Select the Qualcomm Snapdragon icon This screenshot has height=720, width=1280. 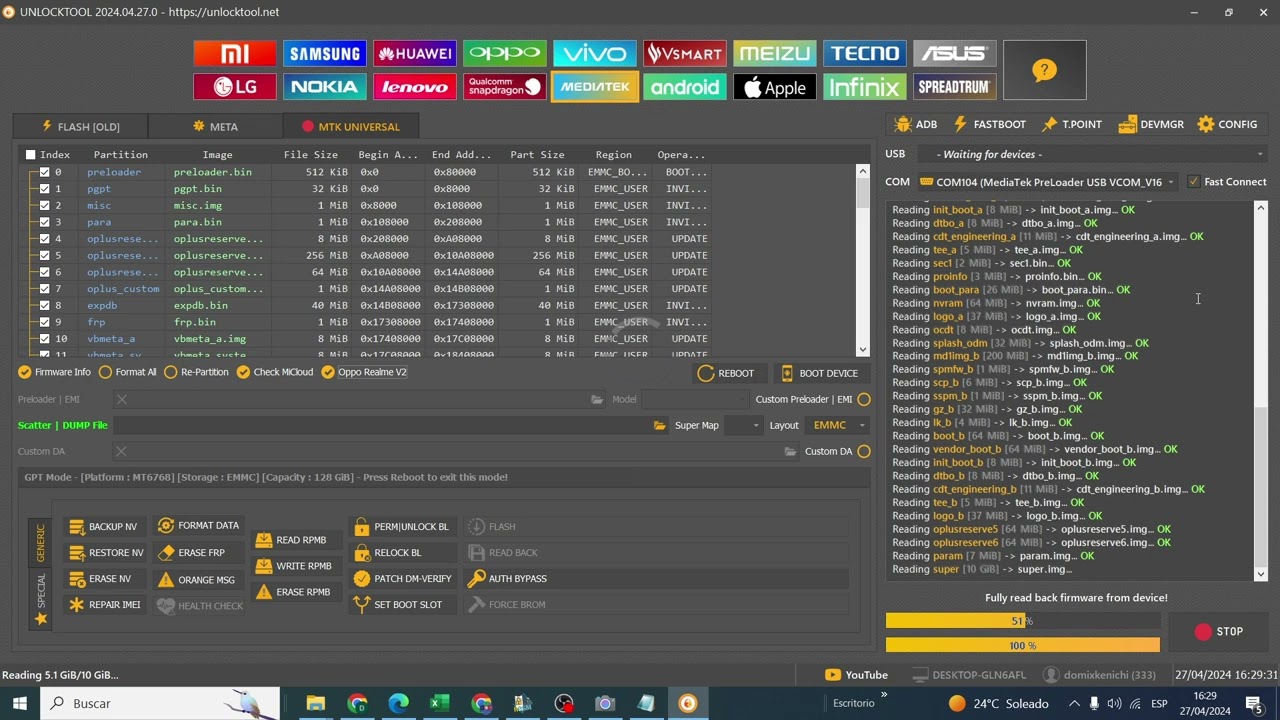pyautogui.click(x=505, y=87)
